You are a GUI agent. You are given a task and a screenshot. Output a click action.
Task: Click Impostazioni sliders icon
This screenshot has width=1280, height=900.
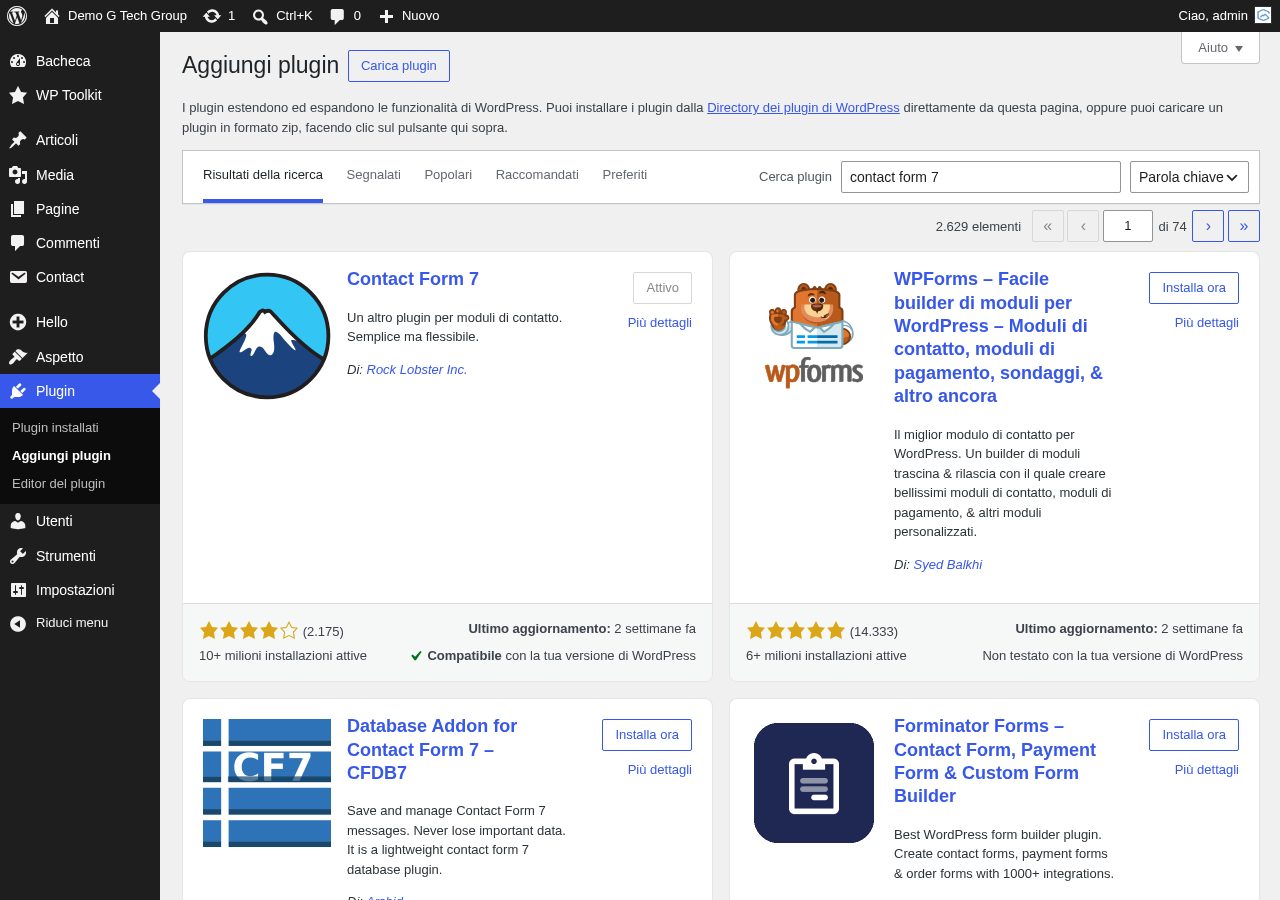click(x=18, y=590)
